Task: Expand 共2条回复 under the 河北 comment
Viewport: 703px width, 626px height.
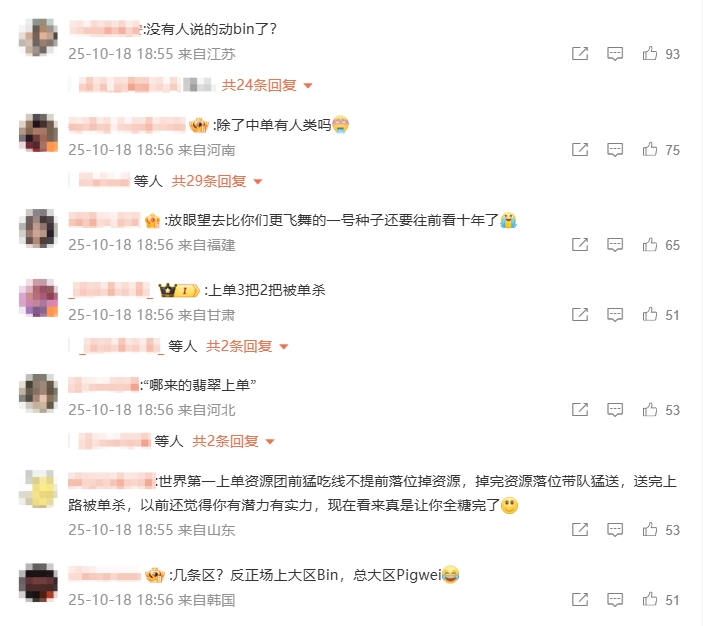Action: click(233, 441)
